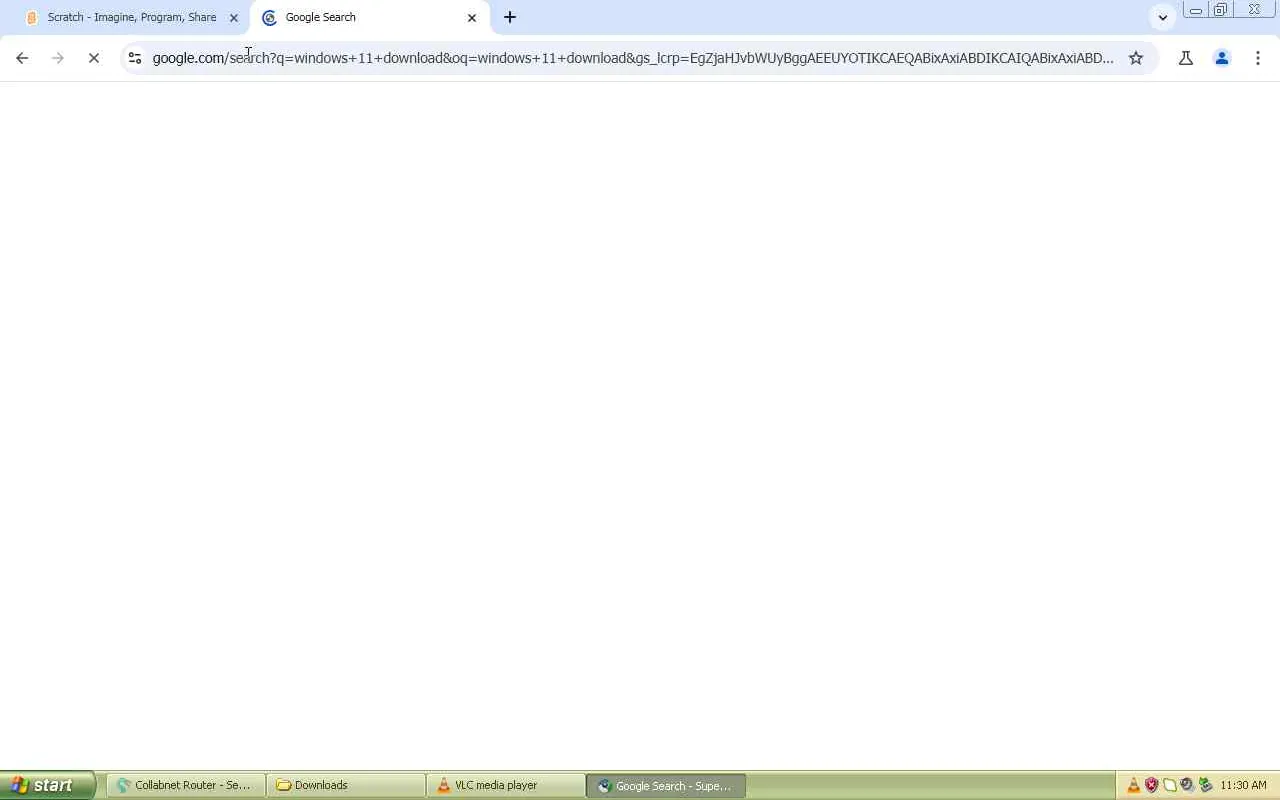Expand the tab search dropdown
The width and height of the screenshot is (1280, 800).
[1162, 17]
